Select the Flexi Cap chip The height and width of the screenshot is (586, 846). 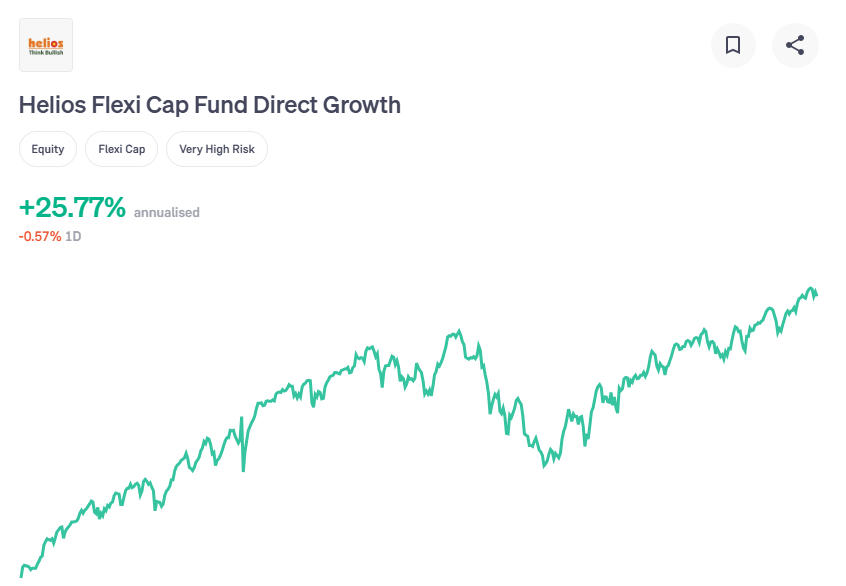(122, 149)
